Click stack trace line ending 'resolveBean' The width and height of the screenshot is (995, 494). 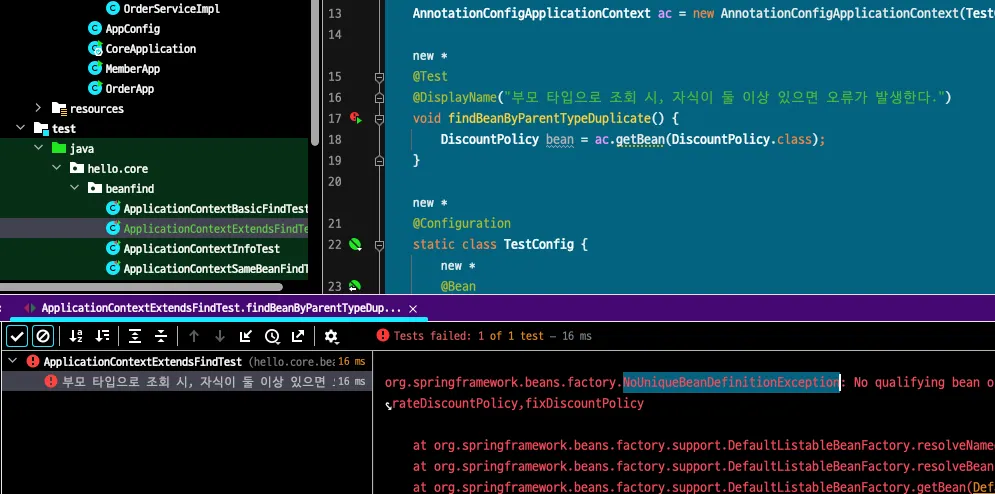[704, 466]
